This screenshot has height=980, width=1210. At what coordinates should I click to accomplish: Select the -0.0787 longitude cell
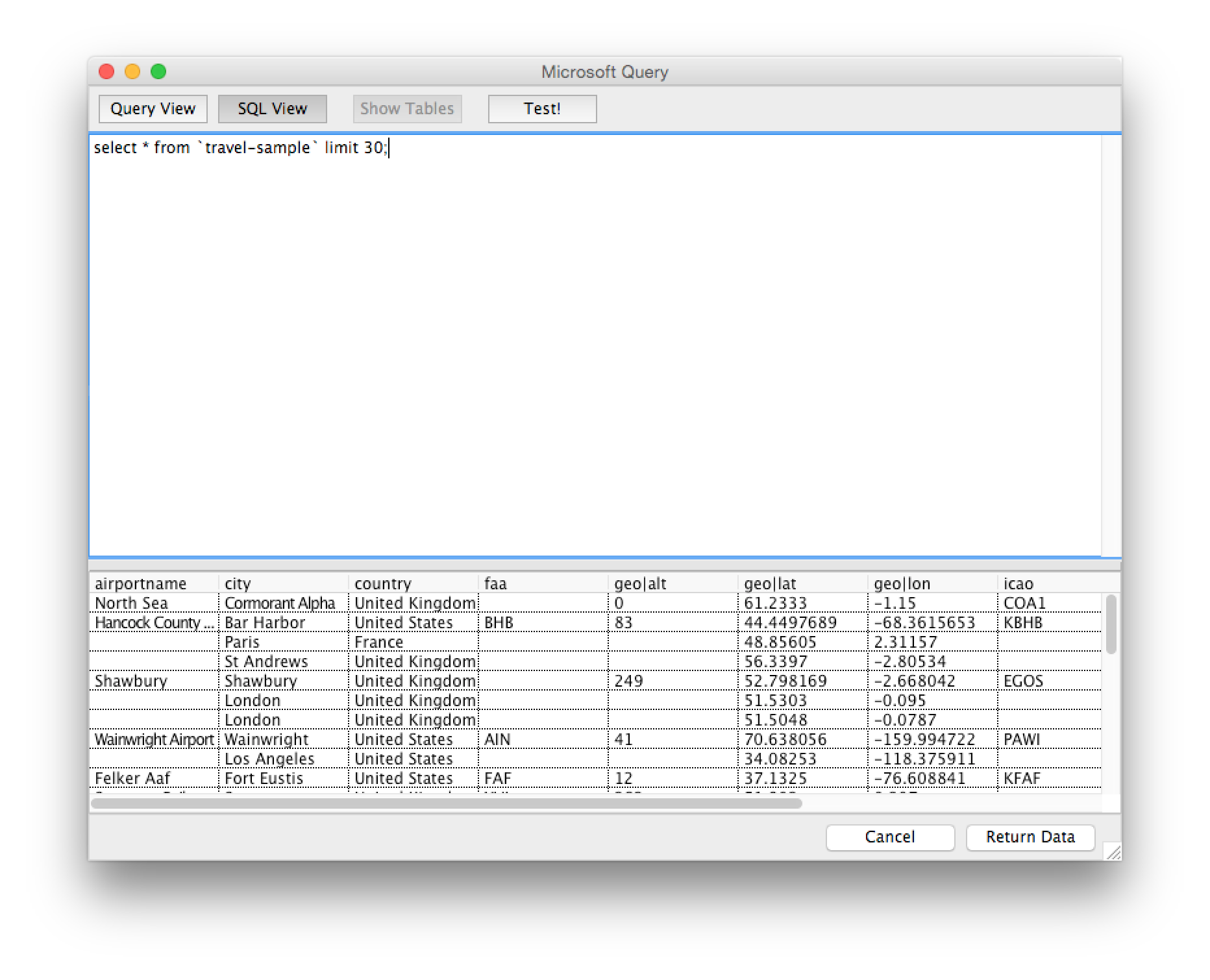coord(933,720)
